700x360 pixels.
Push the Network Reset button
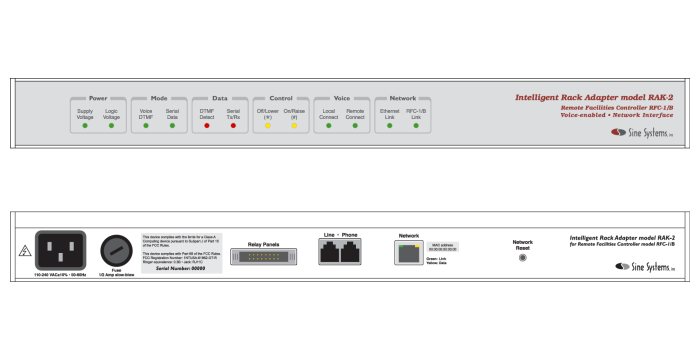pos(523,258)
